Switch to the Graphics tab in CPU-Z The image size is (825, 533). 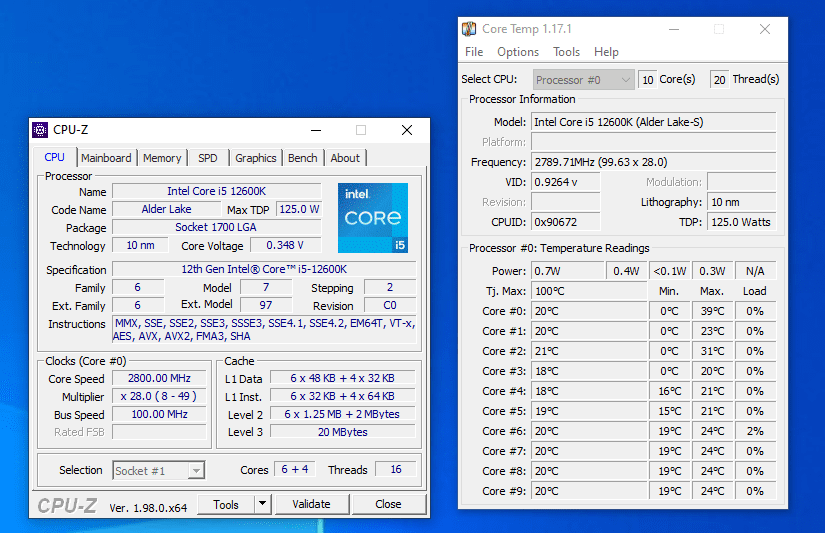tap(256, 158)
